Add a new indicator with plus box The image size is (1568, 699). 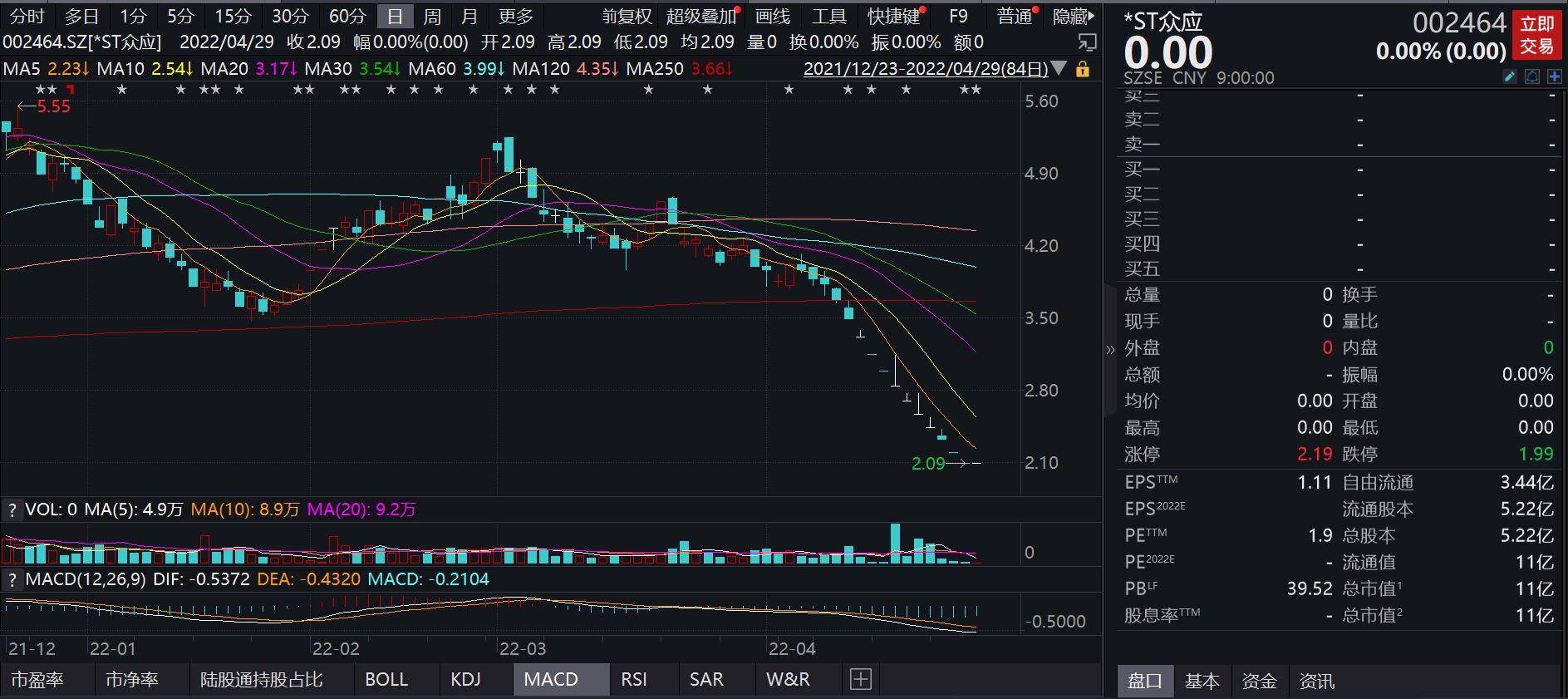[861, 680]
